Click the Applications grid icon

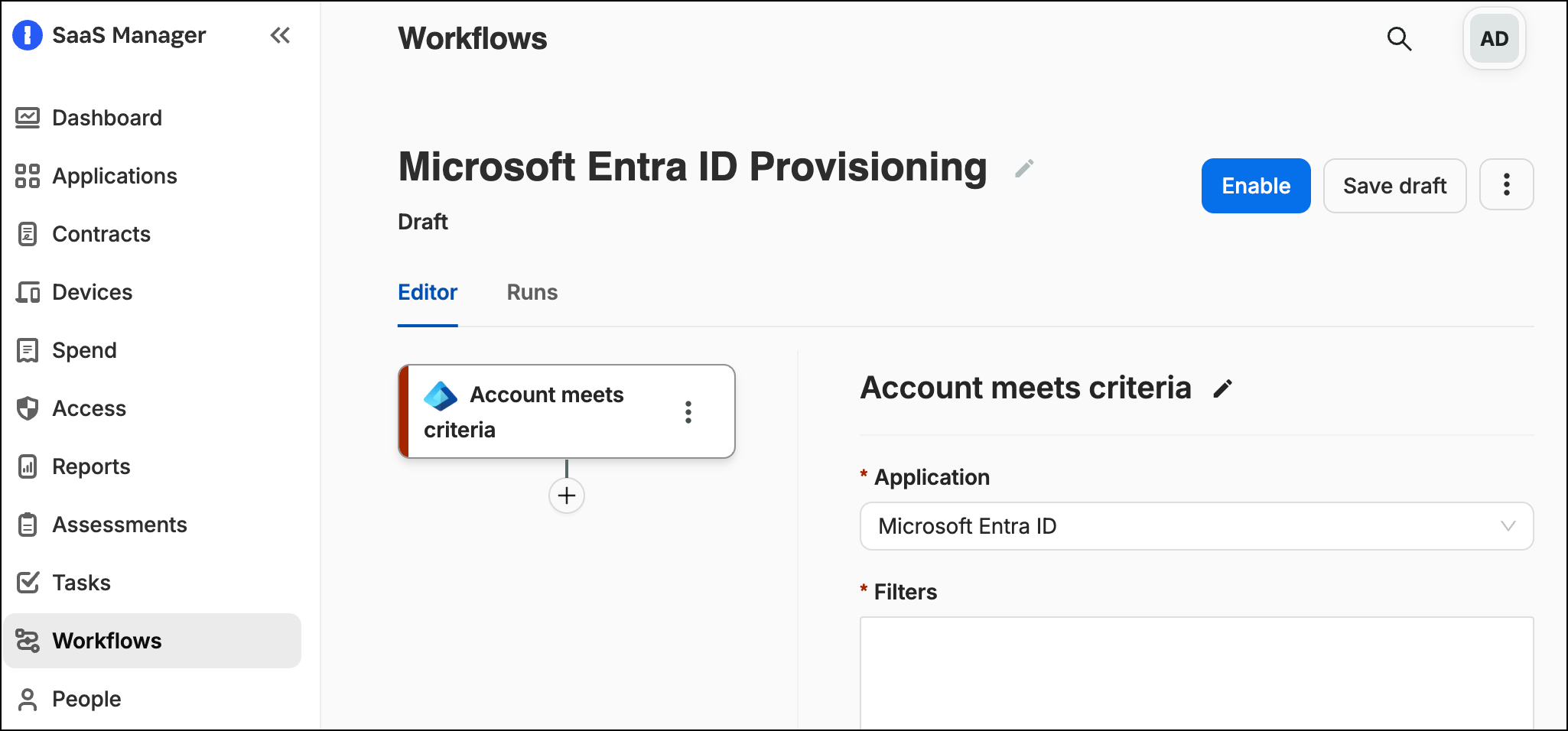pyautogui.click(x=28, y=176)
